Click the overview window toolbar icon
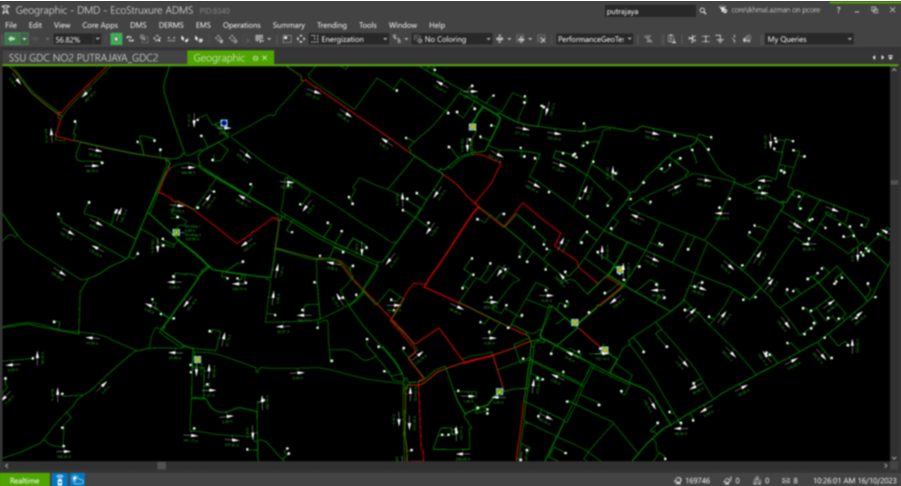Viewport: 901px width, 486px height. pos(287,39)
